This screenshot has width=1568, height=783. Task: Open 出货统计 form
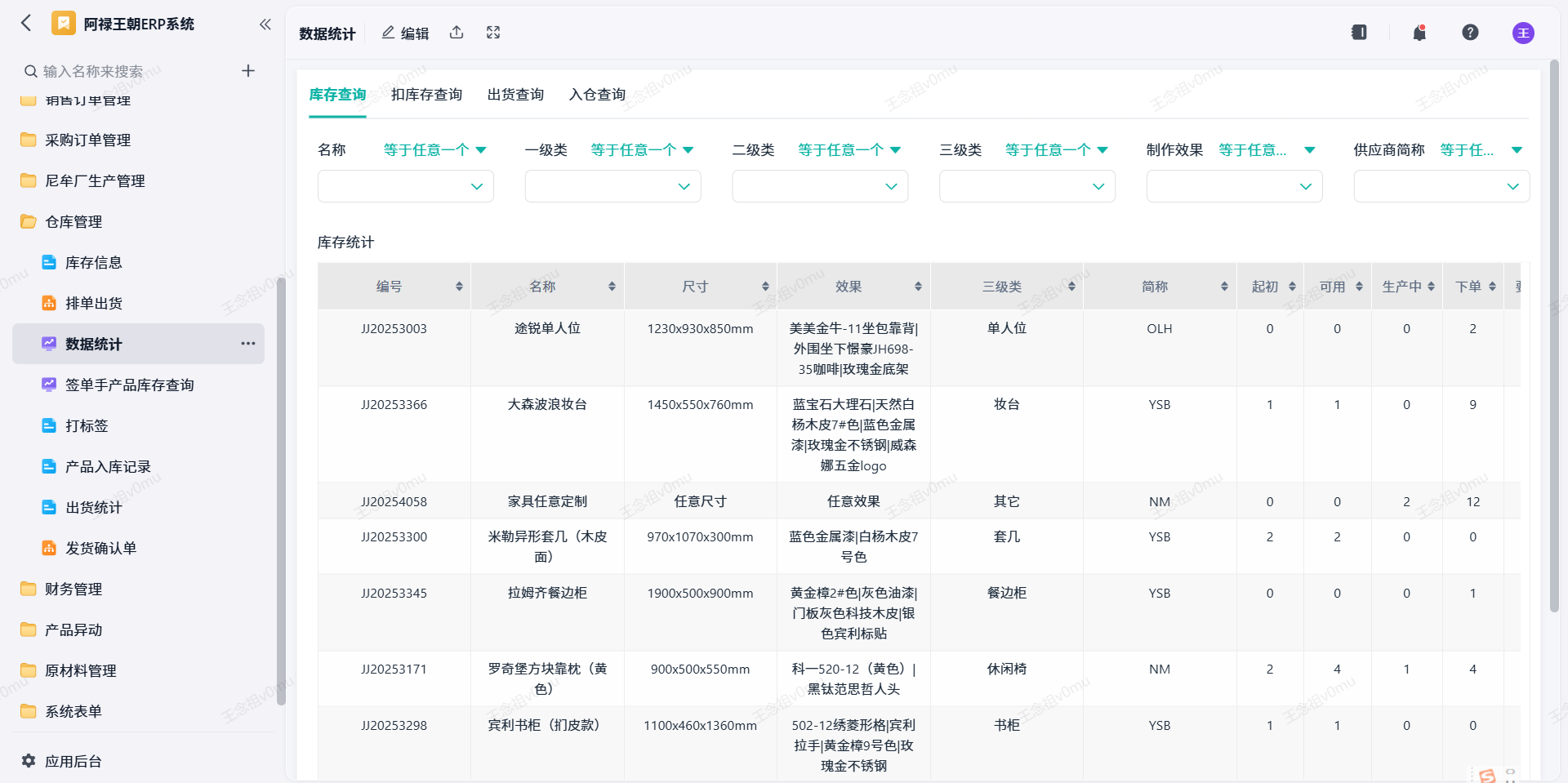[139, 507]
